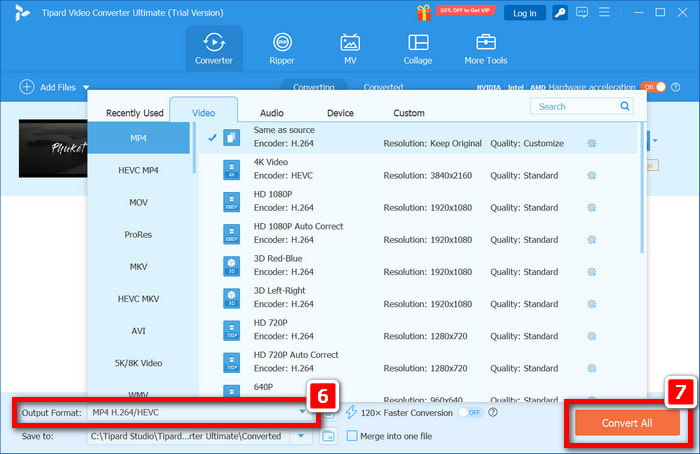Open the output folder icon
Image resolution: width=700 pixels, height=454 pixels.
pyautogui.click(x=328, y=436)
